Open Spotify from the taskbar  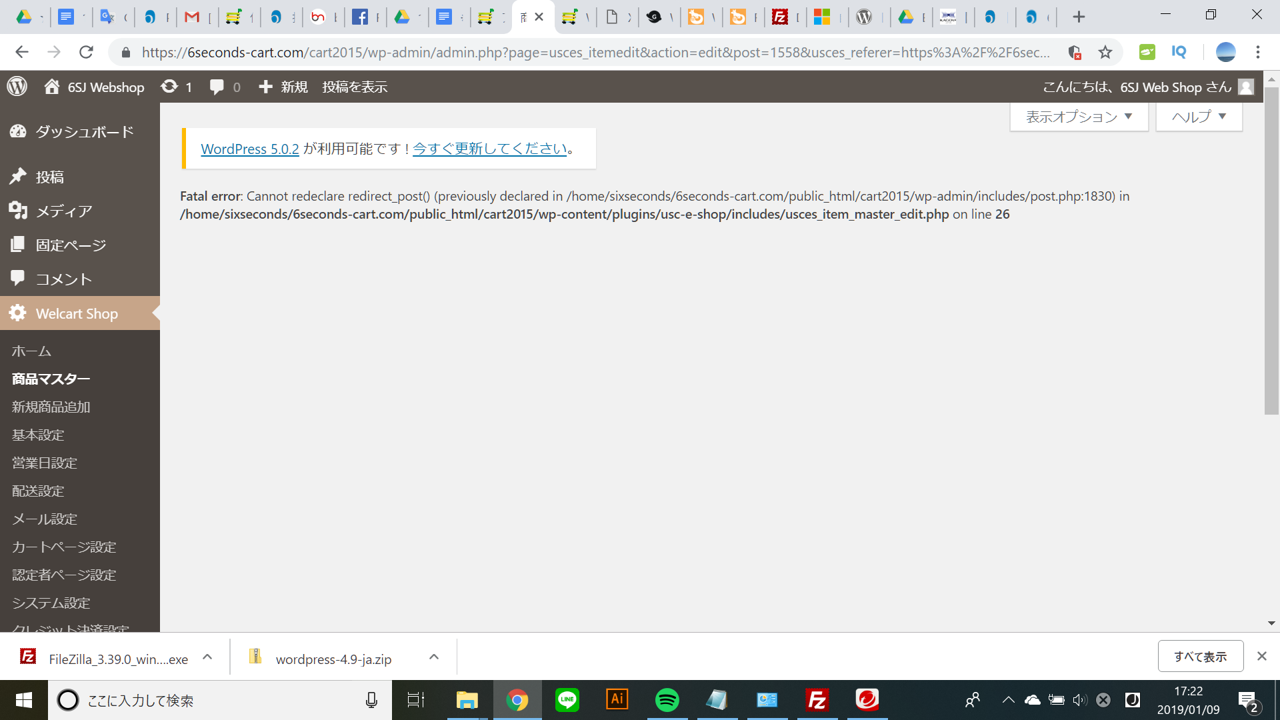click(x=667, y=700)
